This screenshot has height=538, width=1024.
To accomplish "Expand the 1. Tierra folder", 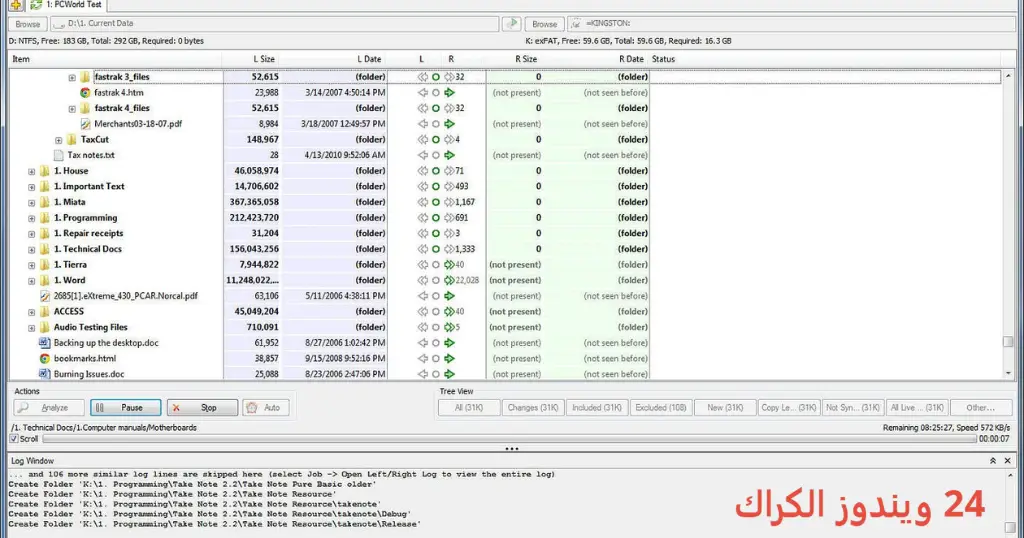I will [31, 266].
